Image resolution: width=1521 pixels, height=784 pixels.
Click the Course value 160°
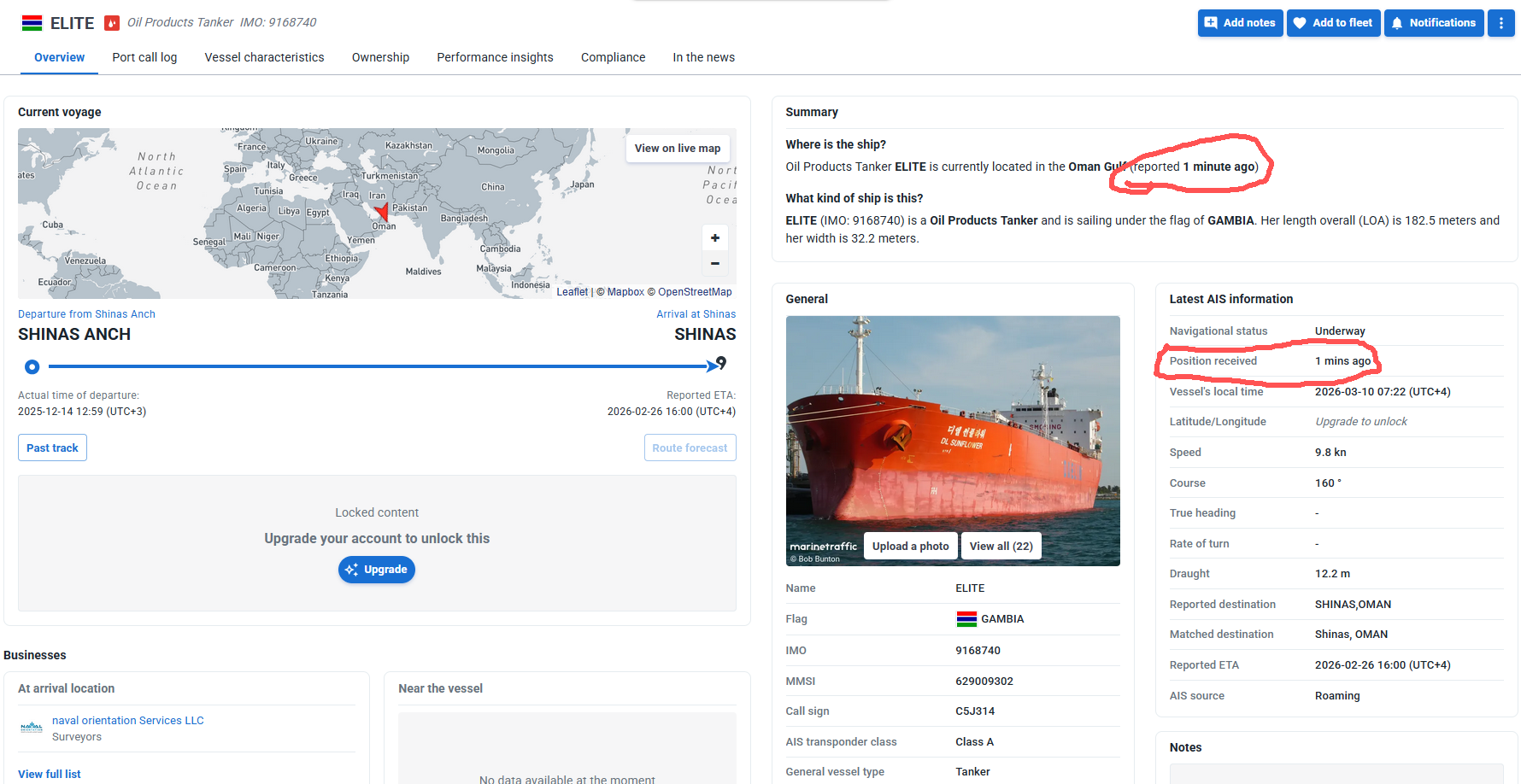click(1328, 483)
